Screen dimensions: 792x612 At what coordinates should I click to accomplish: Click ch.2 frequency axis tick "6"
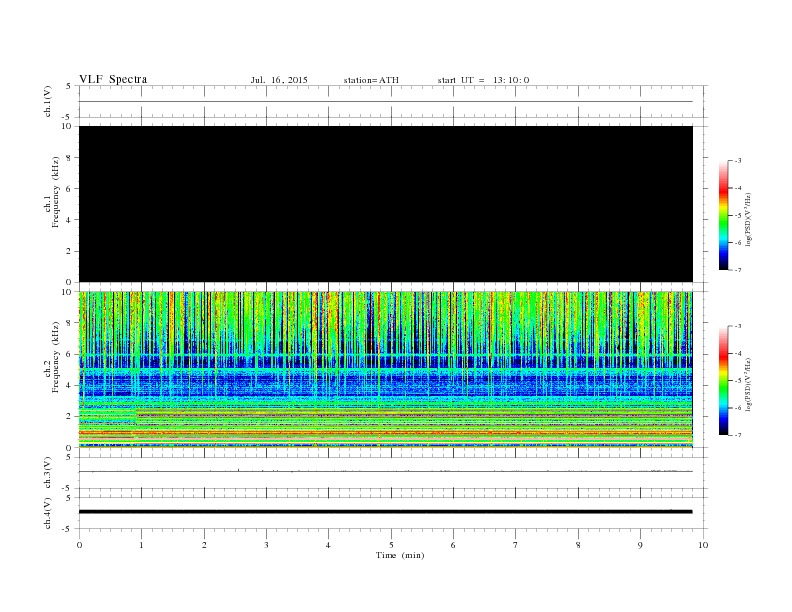[69, 354]
